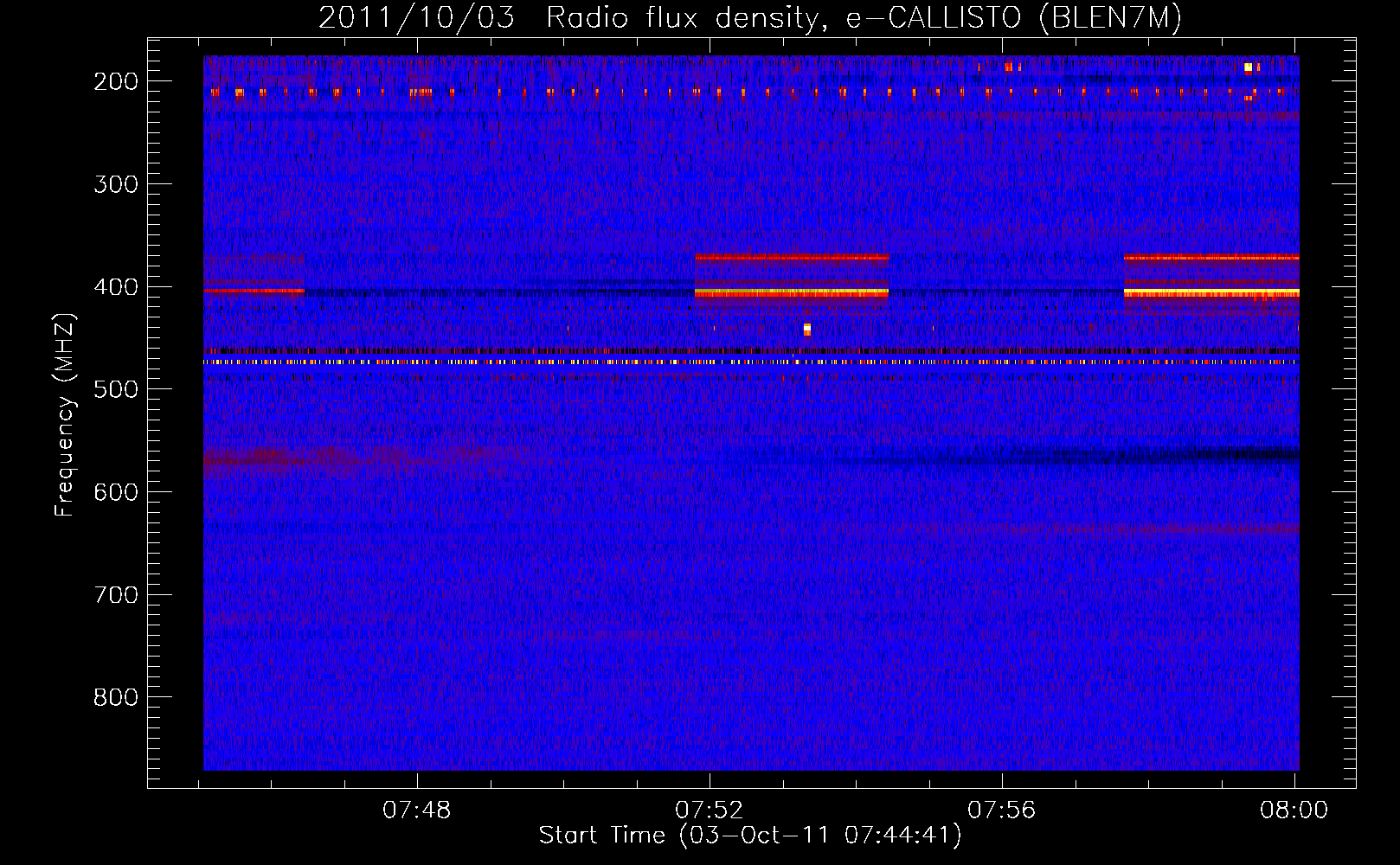Click the bright emission band starting at 07:52 near 405 MHz

click(792, 293)
